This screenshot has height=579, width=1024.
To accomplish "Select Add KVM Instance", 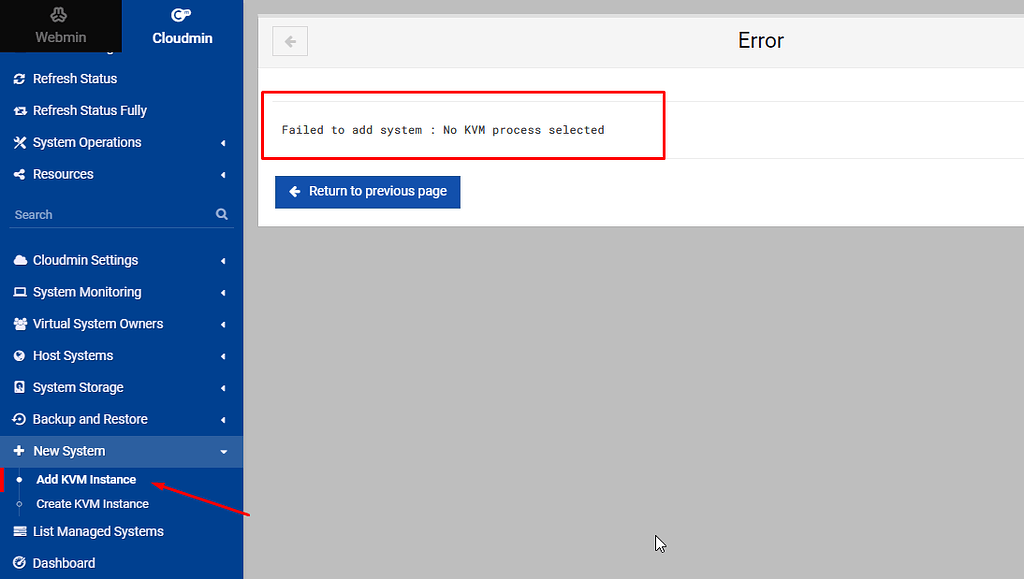I will tap(86, 479).
